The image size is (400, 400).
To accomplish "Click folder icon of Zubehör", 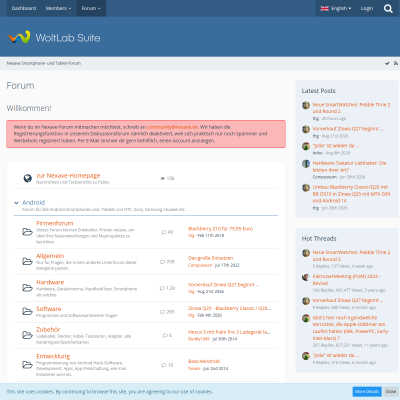I will point(27,335).
